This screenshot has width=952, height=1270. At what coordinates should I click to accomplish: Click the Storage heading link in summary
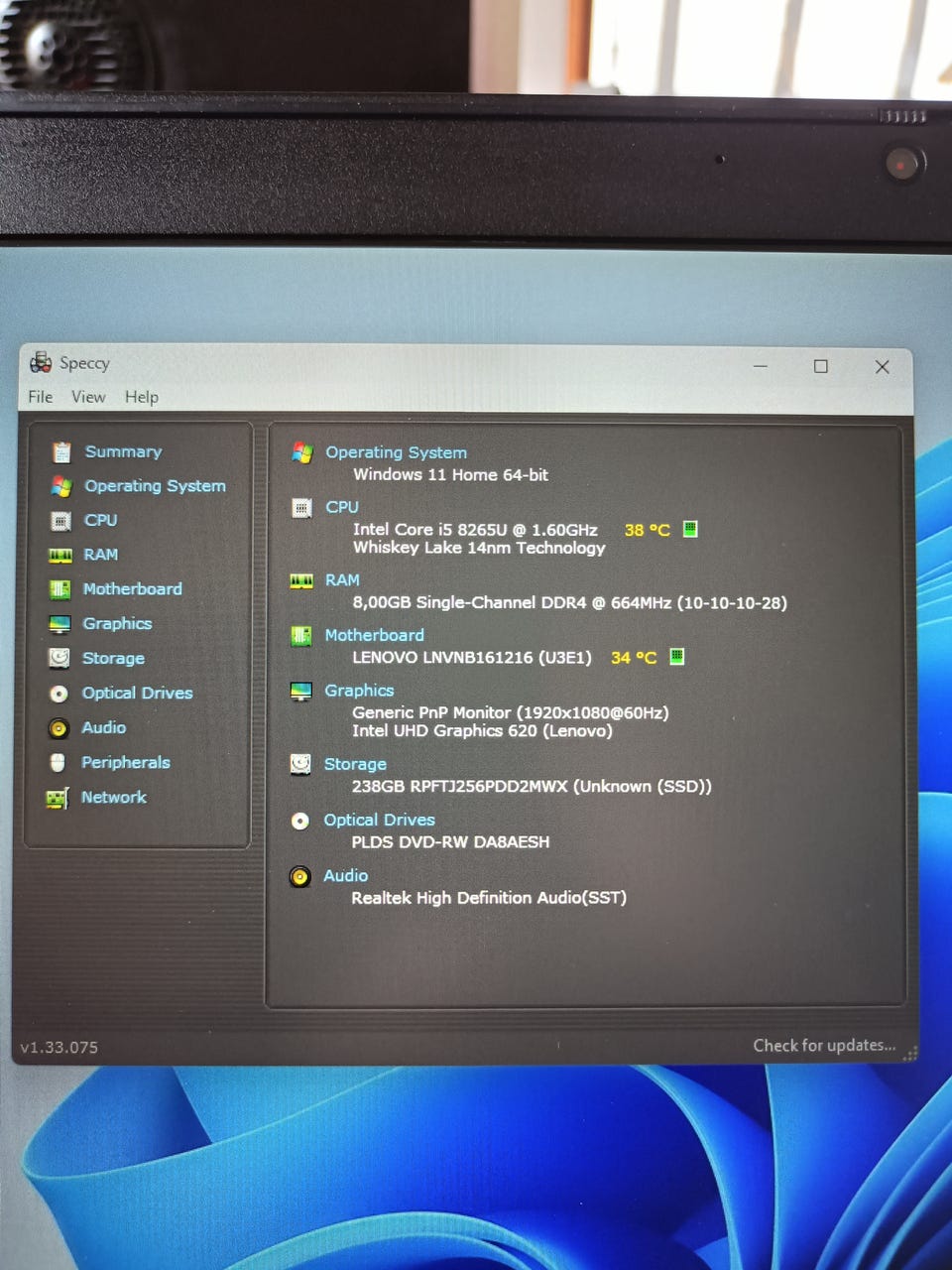click(x=355, y=764)
